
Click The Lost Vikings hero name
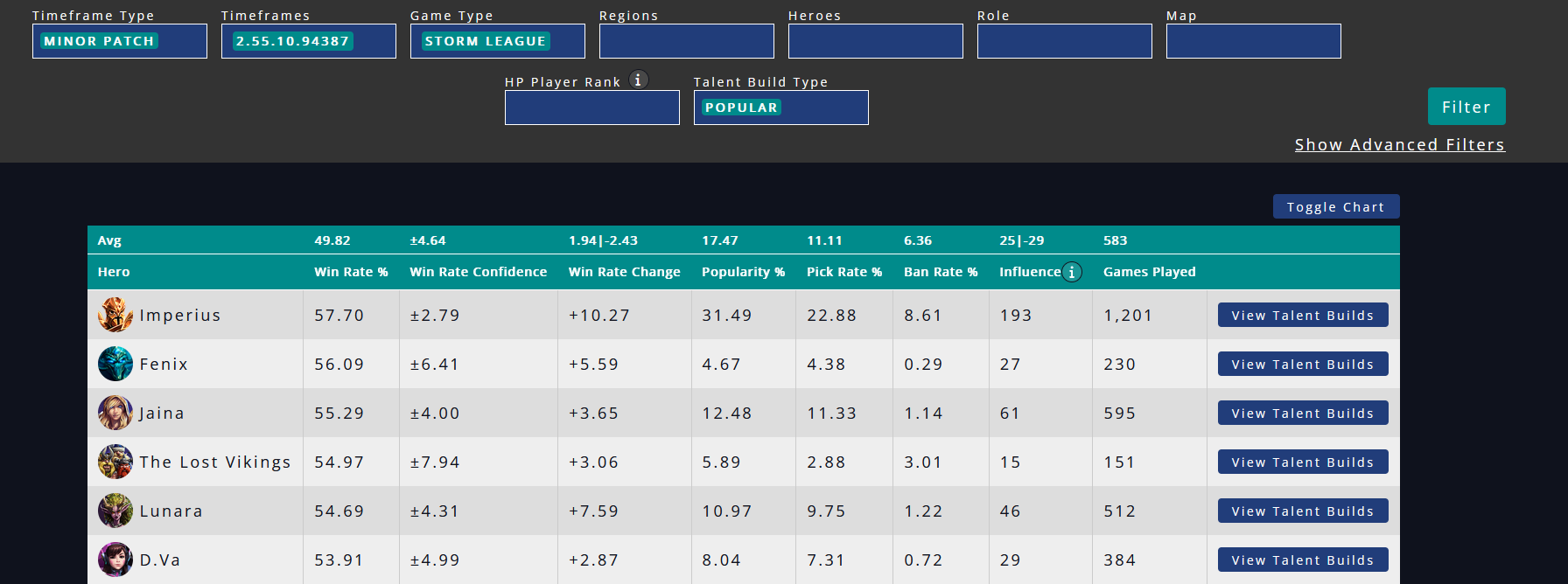pyautogui.click(x=215, y=462)
